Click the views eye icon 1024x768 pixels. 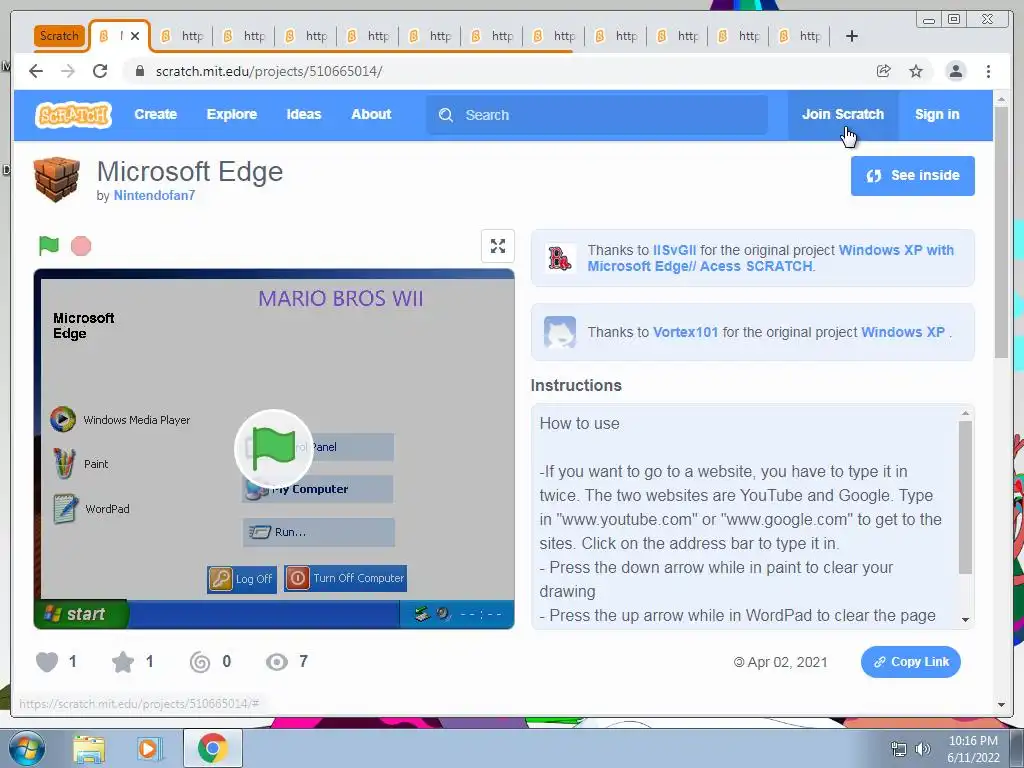point(277,662)
